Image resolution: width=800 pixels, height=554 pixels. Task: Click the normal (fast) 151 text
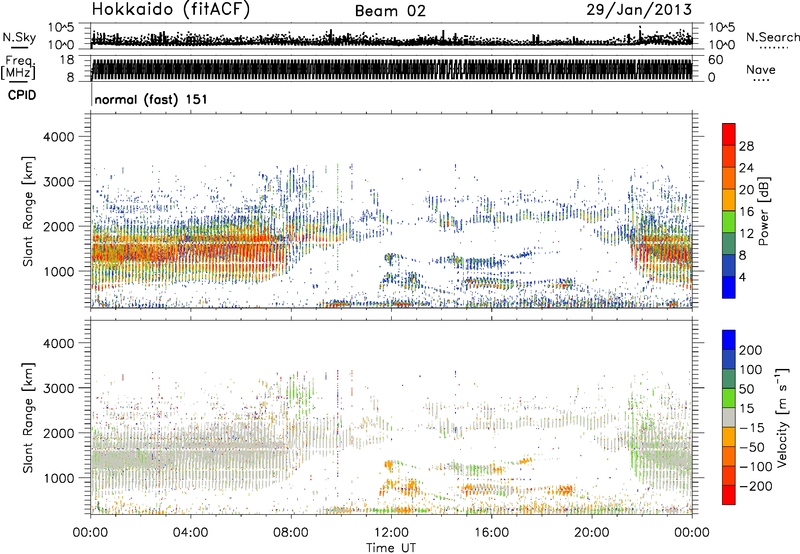(151, 99)
